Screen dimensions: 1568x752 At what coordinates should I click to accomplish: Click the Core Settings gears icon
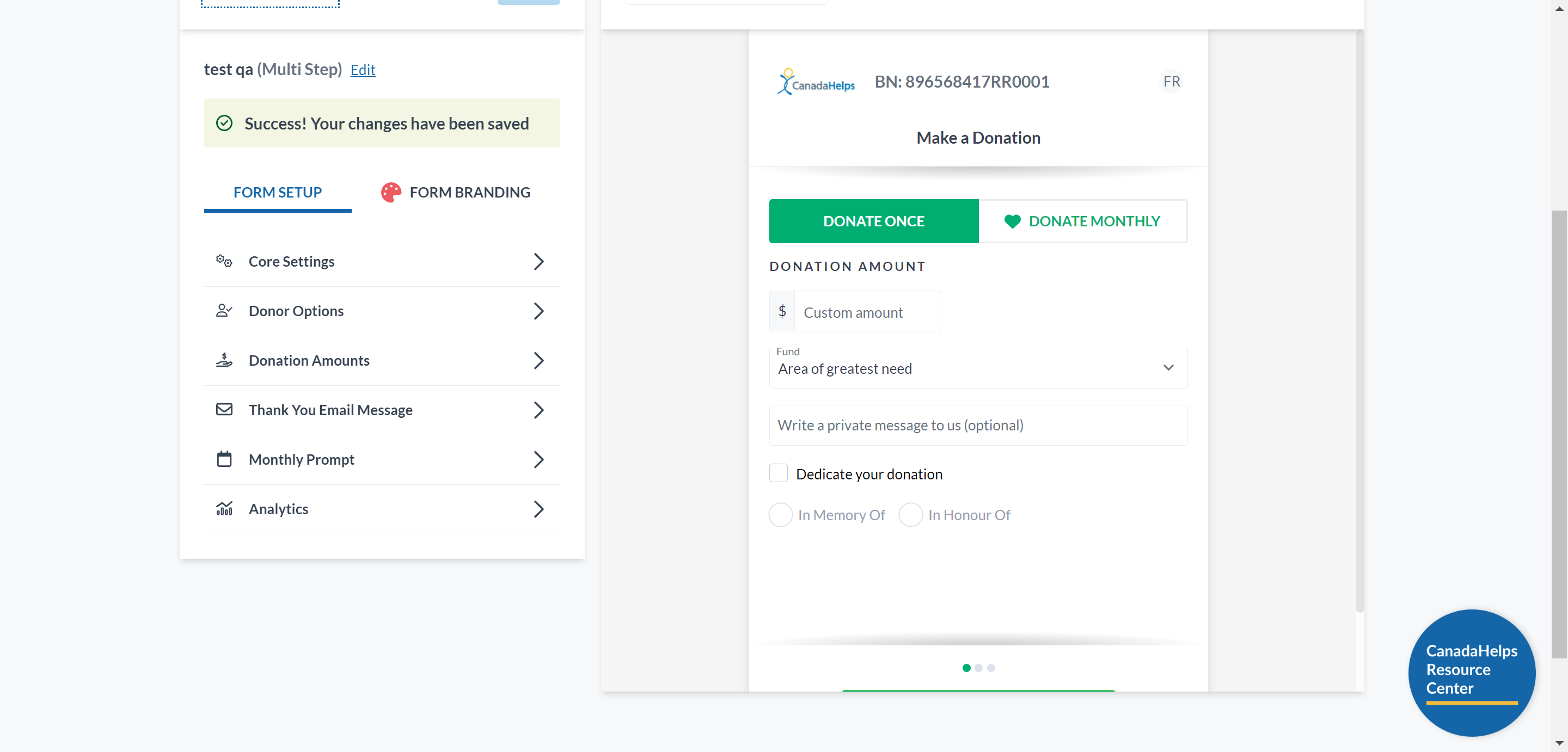click(x=224, y=261)
